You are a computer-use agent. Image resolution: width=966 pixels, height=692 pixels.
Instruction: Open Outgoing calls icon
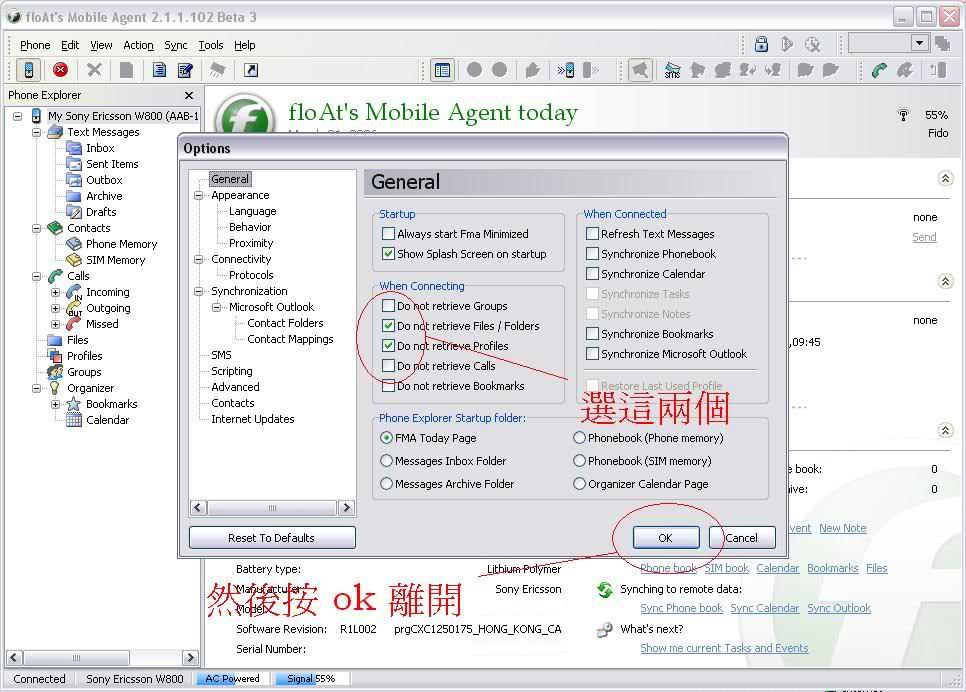(74, 308)
